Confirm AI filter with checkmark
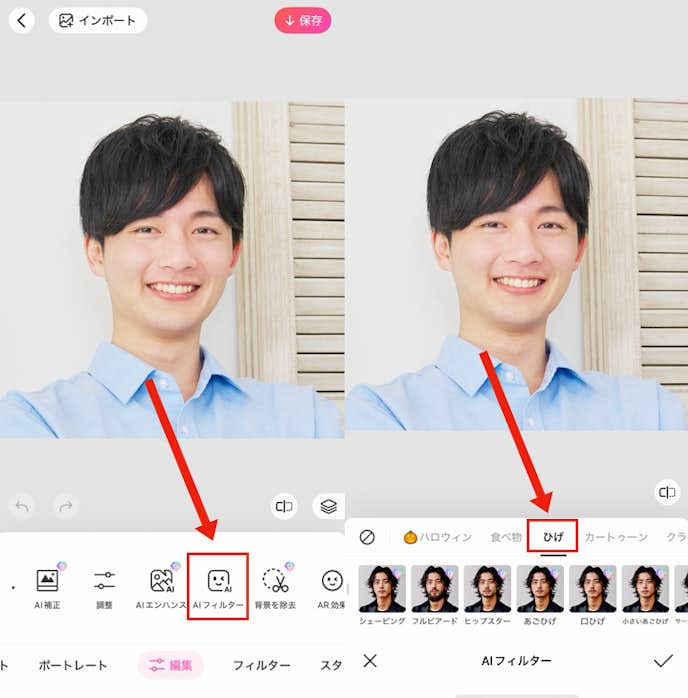The height and width of the screenshot is (698, 688). click(663, 661)
